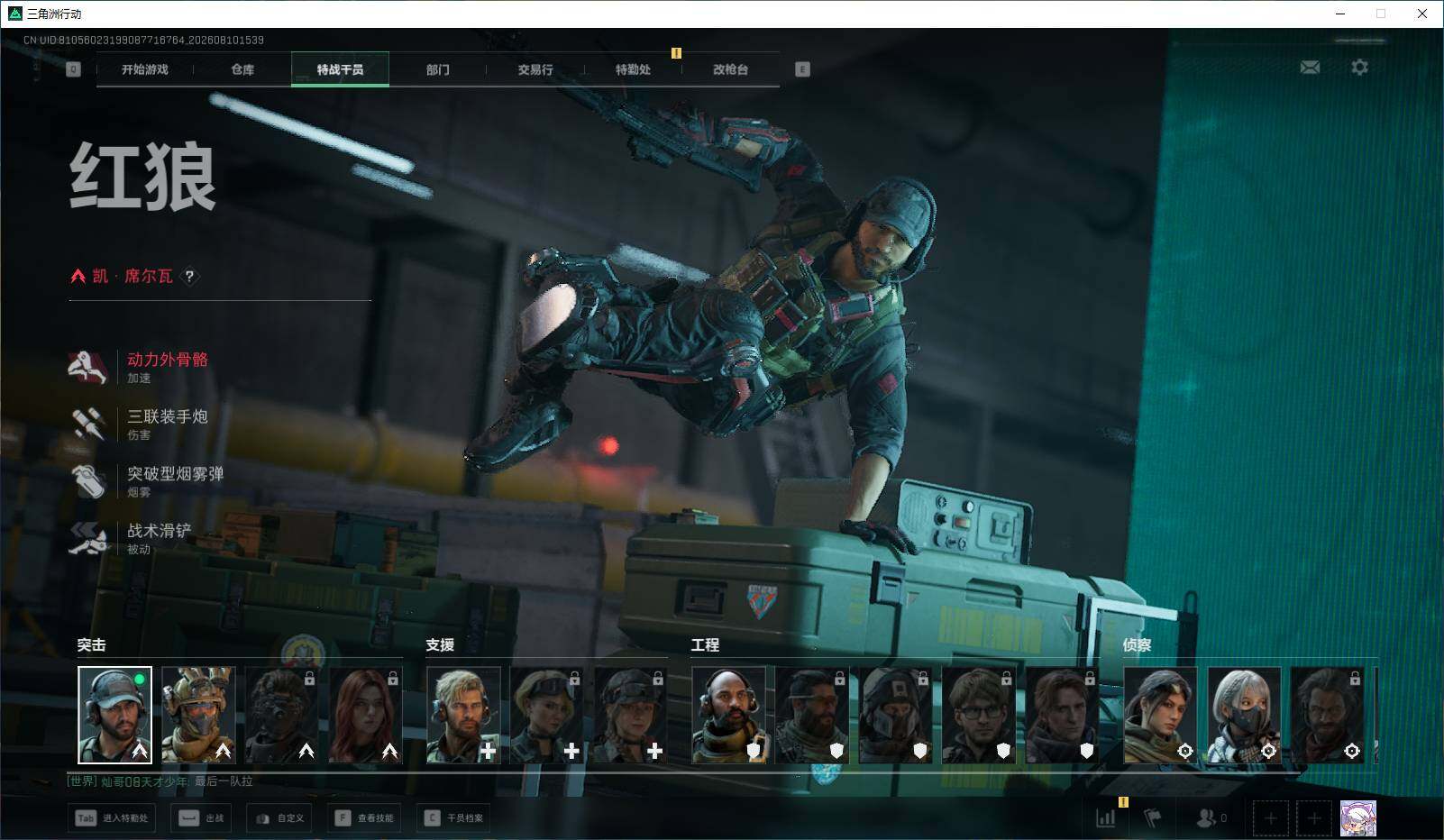The width and height of the screenshot is (1444, 840).
Task: Open the bar chart statistics icon
Action: (x=1105, y=817)
